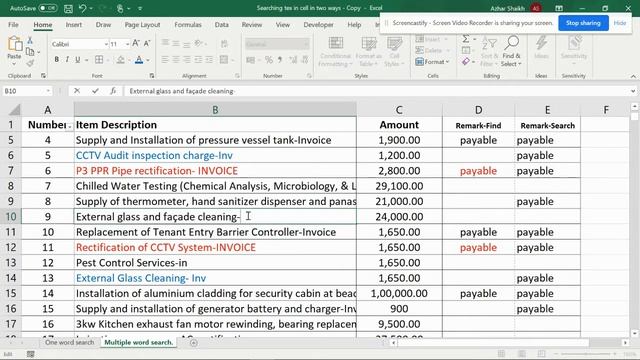Click Stop sharing button

[583, 23]
